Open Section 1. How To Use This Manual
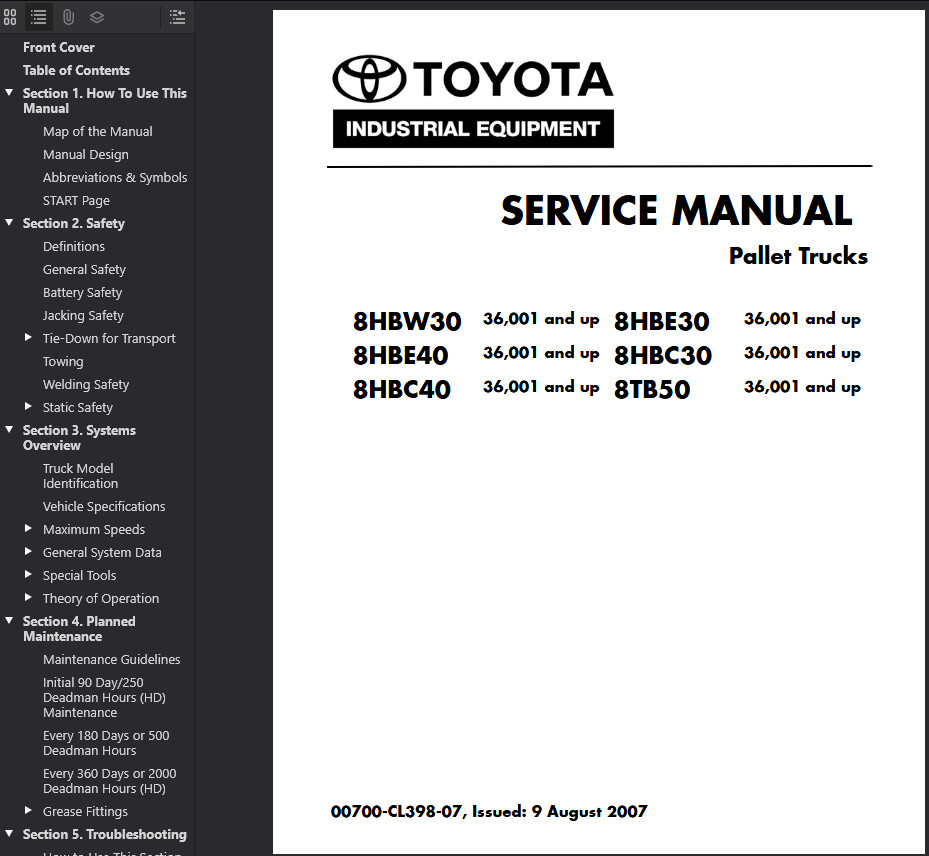The image size is (929, 856). tap(104, 101)
